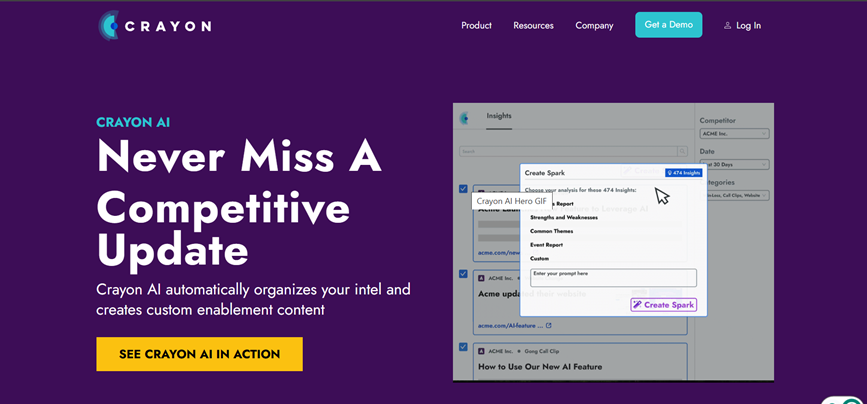This screenshot has height=404, width=867.
Task: Click the Enter your prompt here field
Action: 613,278
